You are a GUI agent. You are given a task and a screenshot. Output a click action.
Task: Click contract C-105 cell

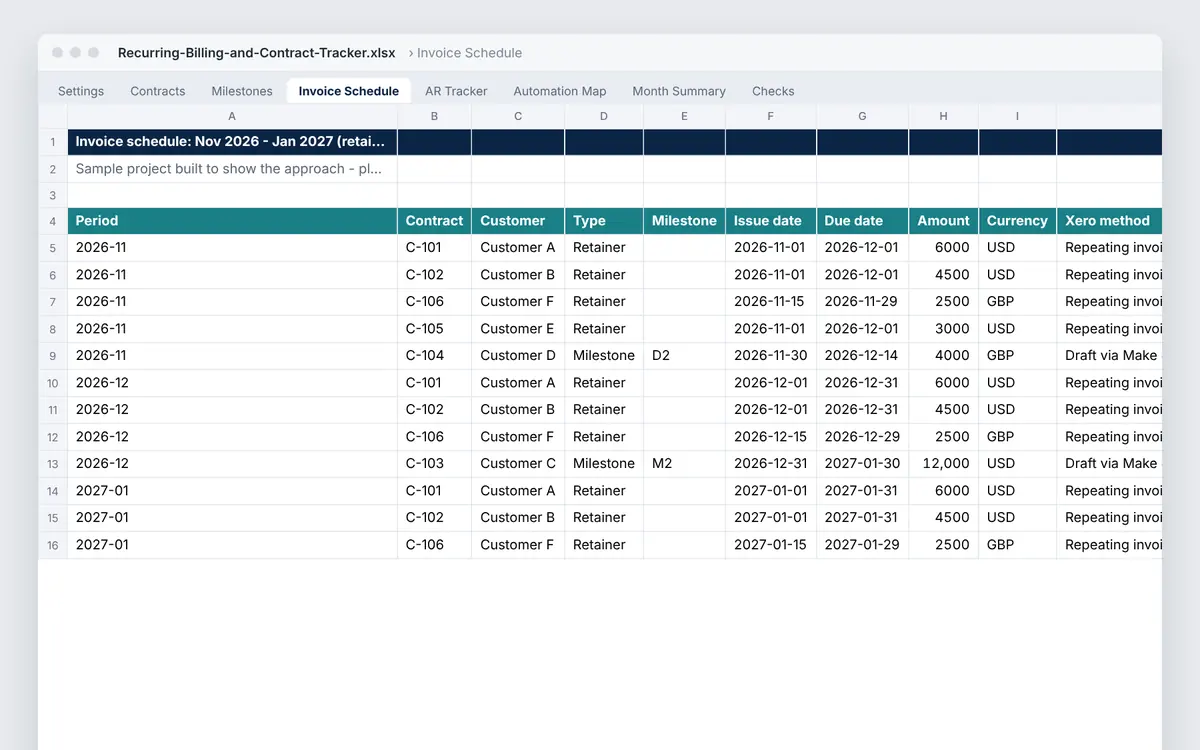(x=434, y=328)
